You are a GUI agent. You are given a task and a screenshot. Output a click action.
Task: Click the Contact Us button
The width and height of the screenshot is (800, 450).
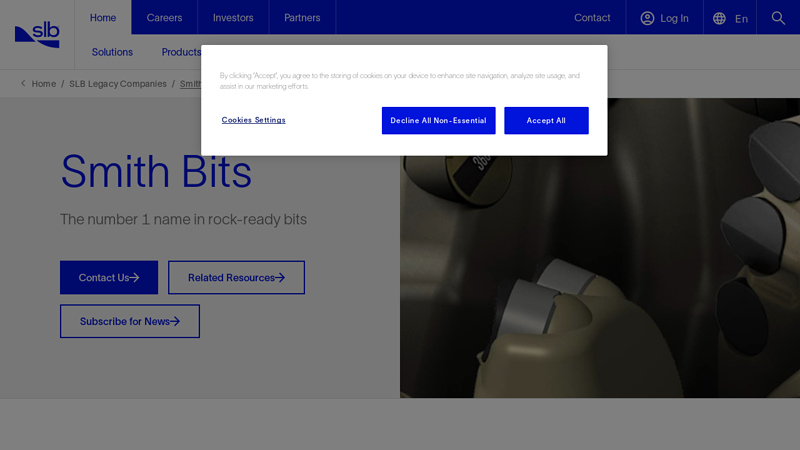point(109,278)
